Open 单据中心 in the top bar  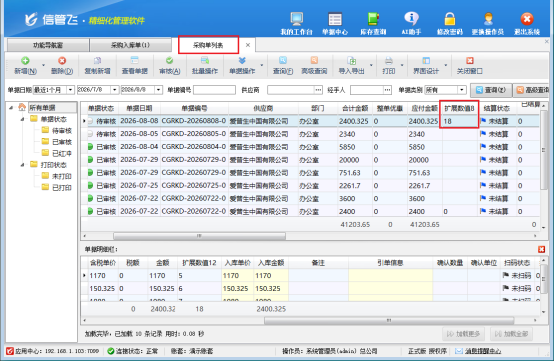335,23
